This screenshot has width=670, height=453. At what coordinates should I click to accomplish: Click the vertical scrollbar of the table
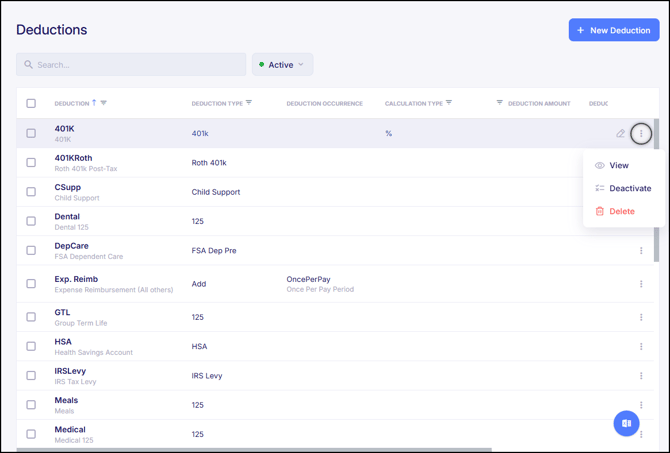tap(656, 200)
